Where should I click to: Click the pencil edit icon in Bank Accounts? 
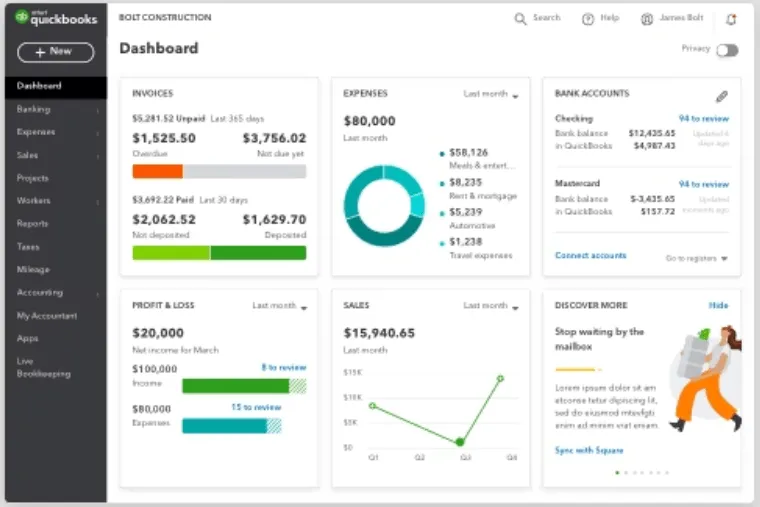pos(722,96)
